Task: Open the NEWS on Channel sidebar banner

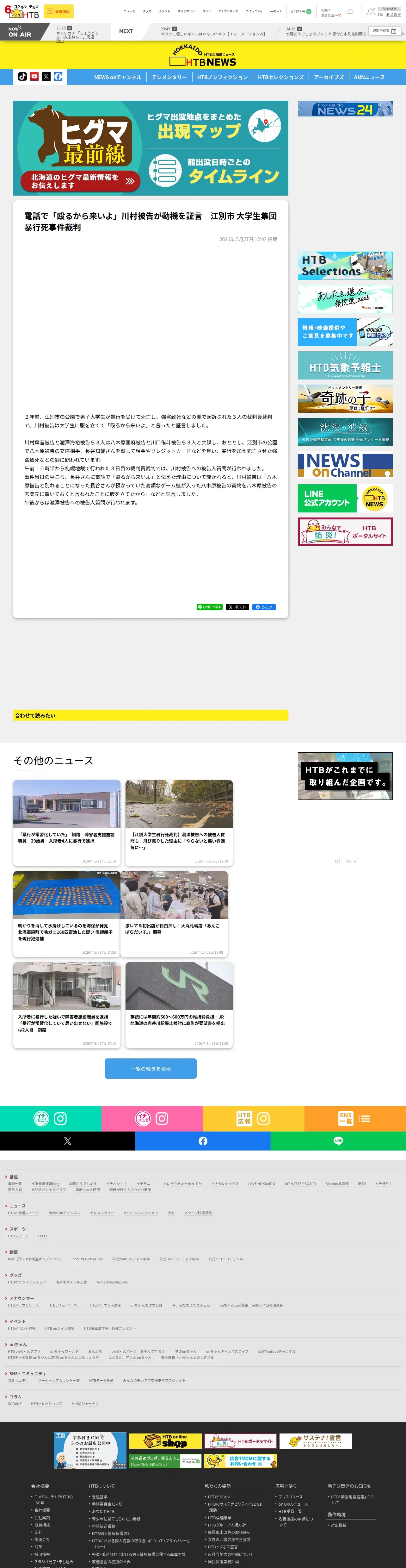Action: (345, 465)
